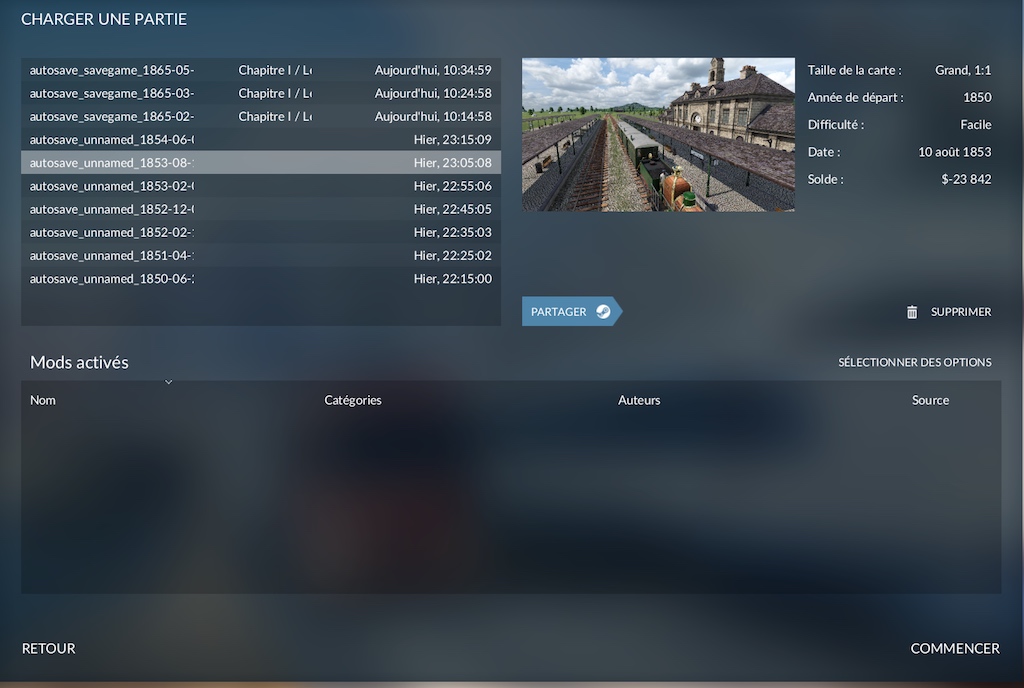Sort mods by the Auteurs column header
The width and height of the screenshot is (1024, 688).
pos(639,400)
